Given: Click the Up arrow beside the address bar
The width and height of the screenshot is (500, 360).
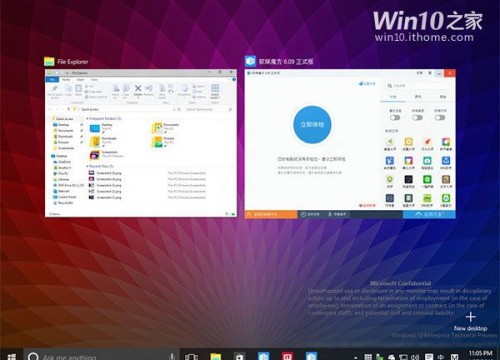Looking at the screenshot, I should [69, 109].
